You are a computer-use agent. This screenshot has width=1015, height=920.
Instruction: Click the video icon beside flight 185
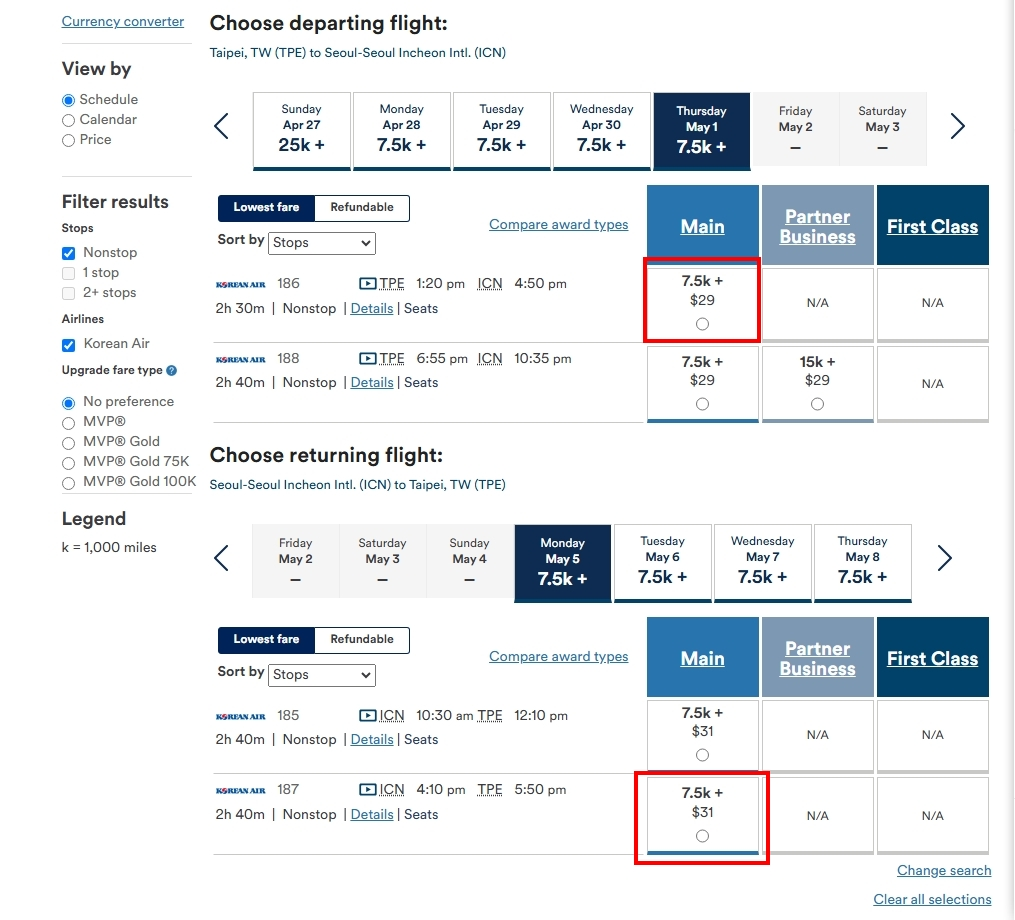pyautogui.click(x=367, y=716)
